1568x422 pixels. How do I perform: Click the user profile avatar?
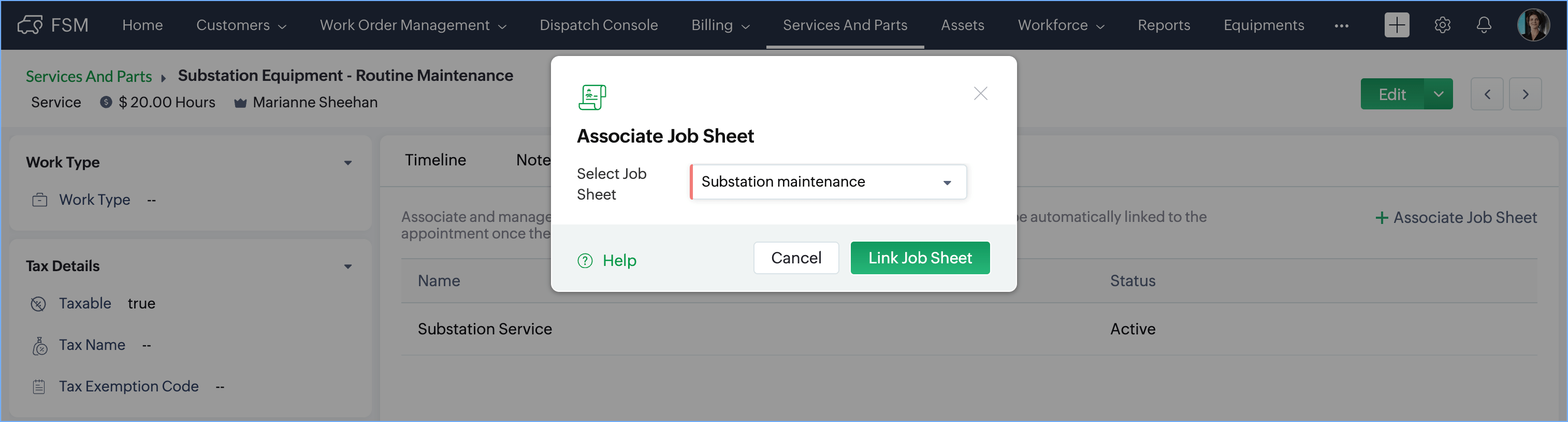pos(1533,25)
